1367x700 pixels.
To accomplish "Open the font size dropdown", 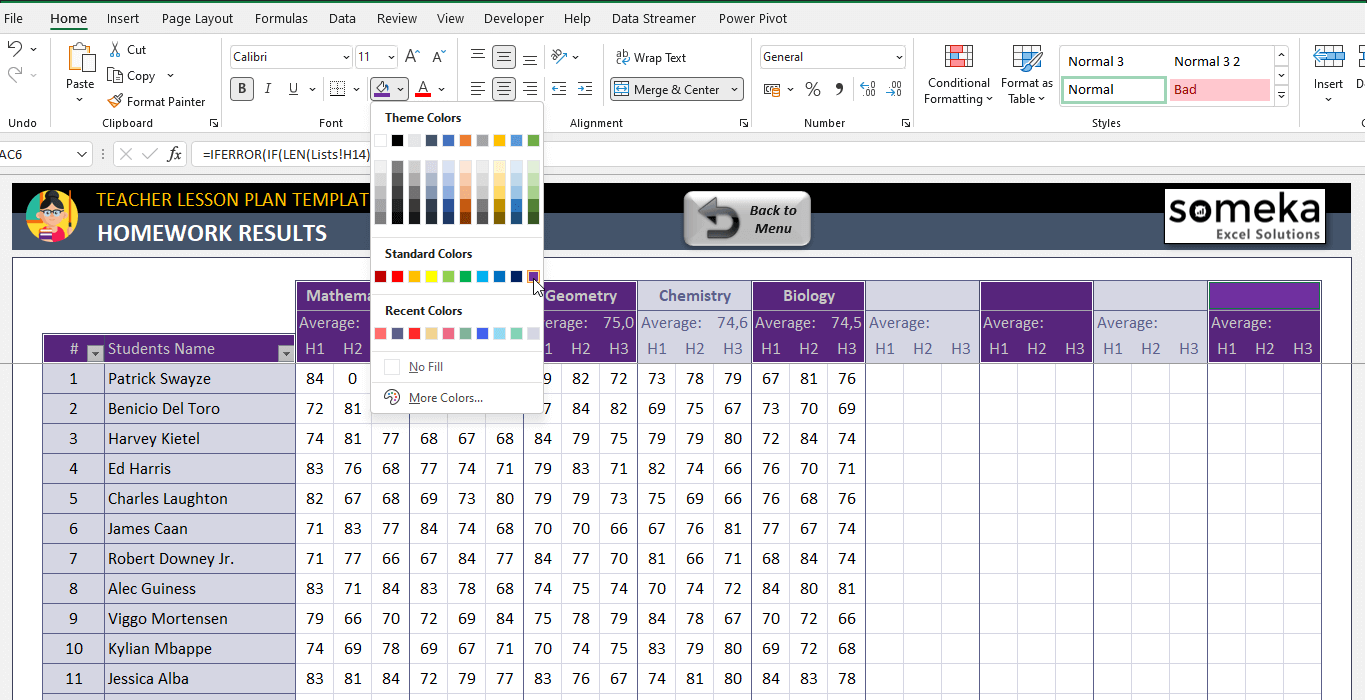I will point(389,56).
